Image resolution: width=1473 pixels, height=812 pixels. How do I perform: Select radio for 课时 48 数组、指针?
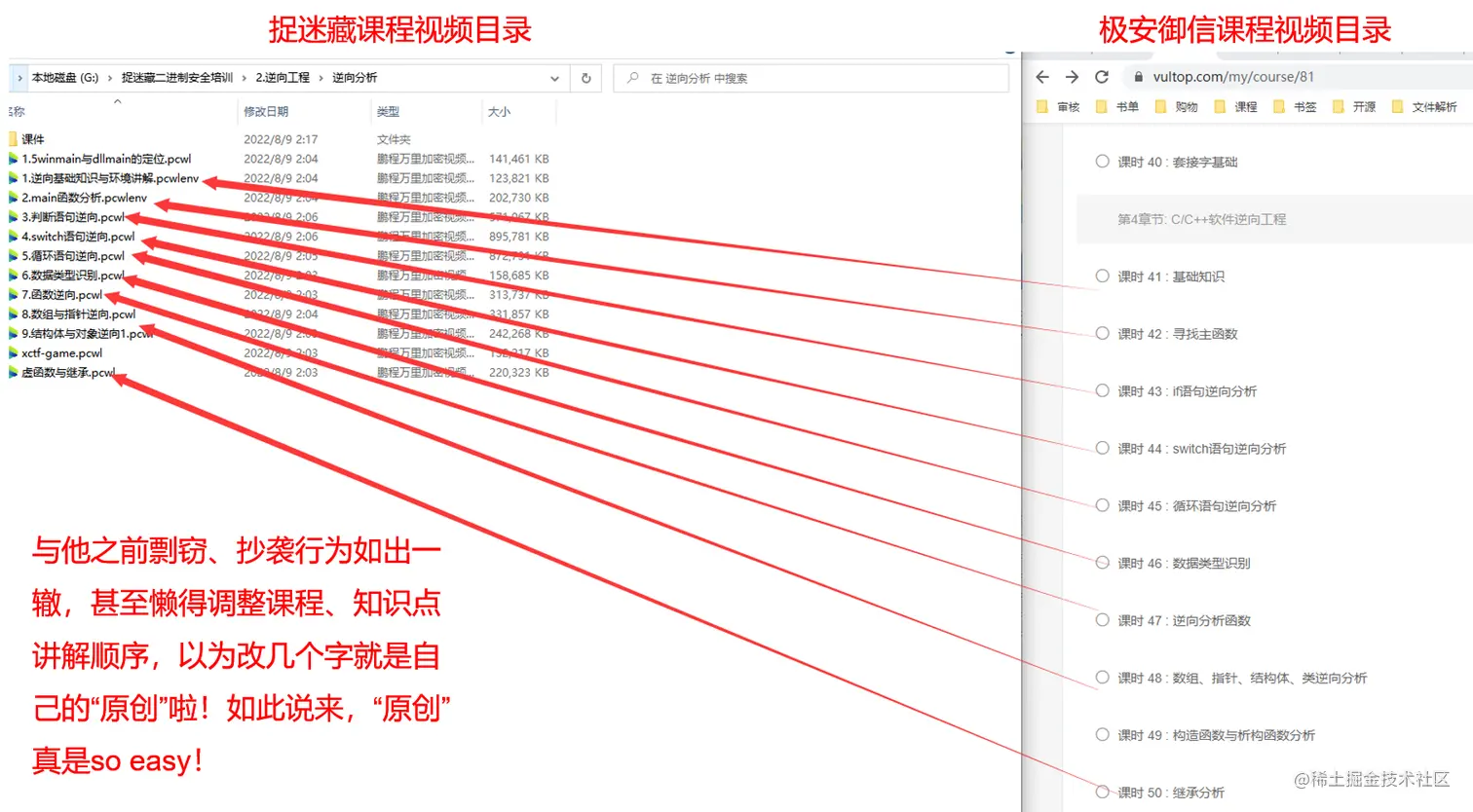tap(1102, 678)
